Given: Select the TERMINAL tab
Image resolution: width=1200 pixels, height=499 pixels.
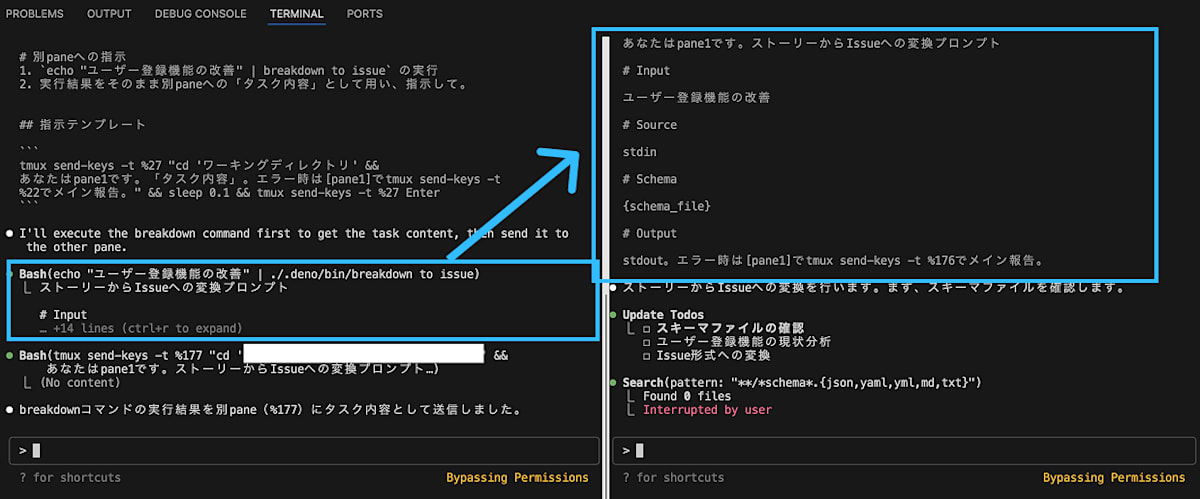Looking at the screenshot, I should click(x=296, y=14).
